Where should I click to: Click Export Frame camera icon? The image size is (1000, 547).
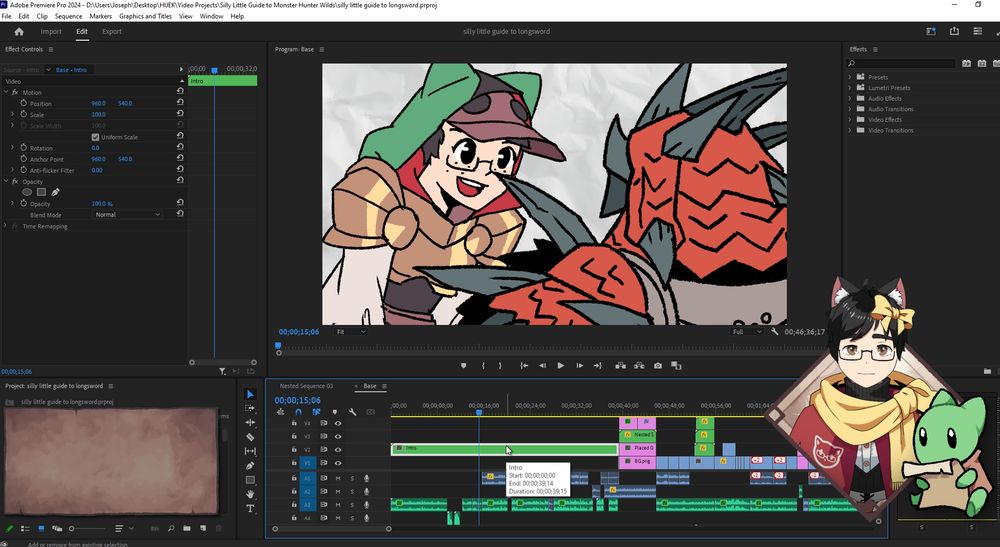(x=658, y=366)
